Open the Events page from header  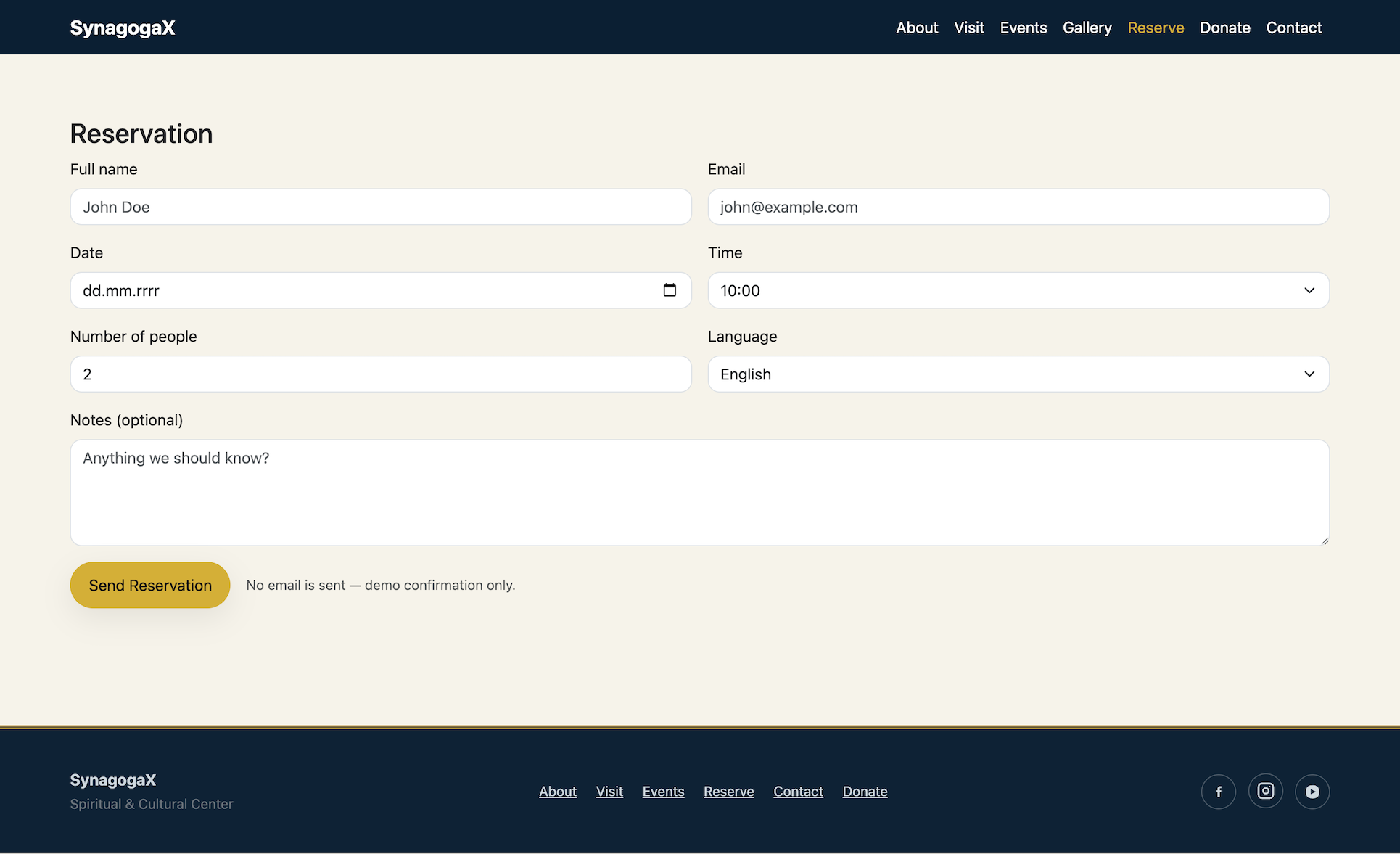click(x=1023, y=28)
